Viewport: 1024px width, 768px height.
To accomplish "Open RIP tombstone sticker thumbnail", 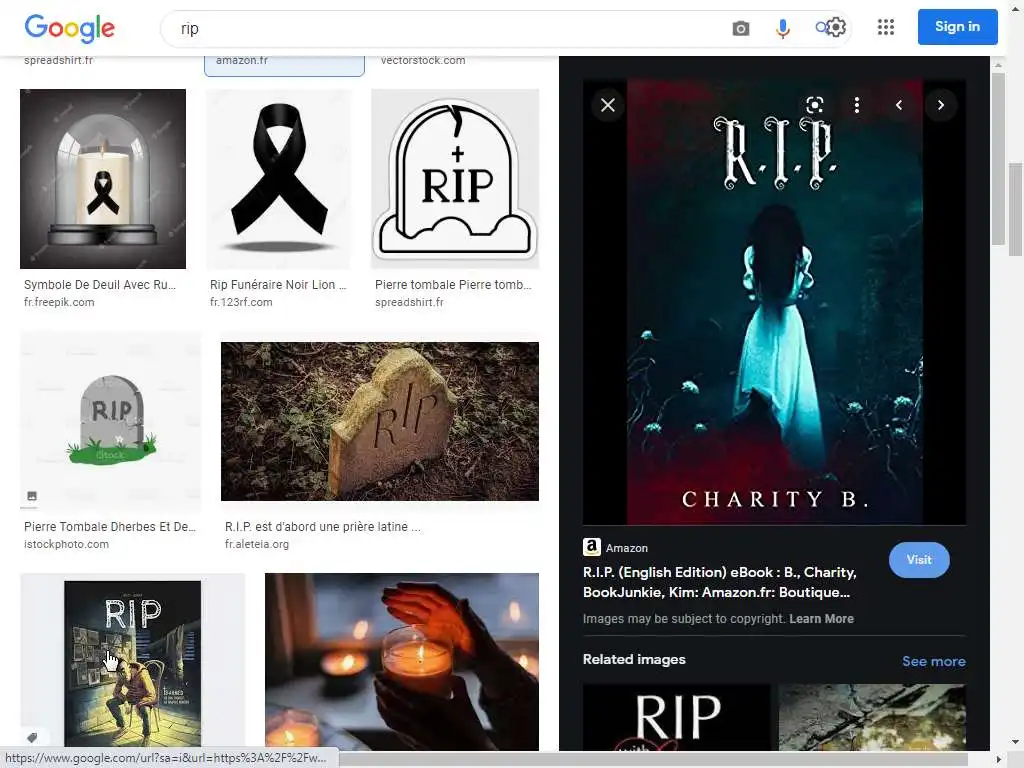I will [455, 179].
